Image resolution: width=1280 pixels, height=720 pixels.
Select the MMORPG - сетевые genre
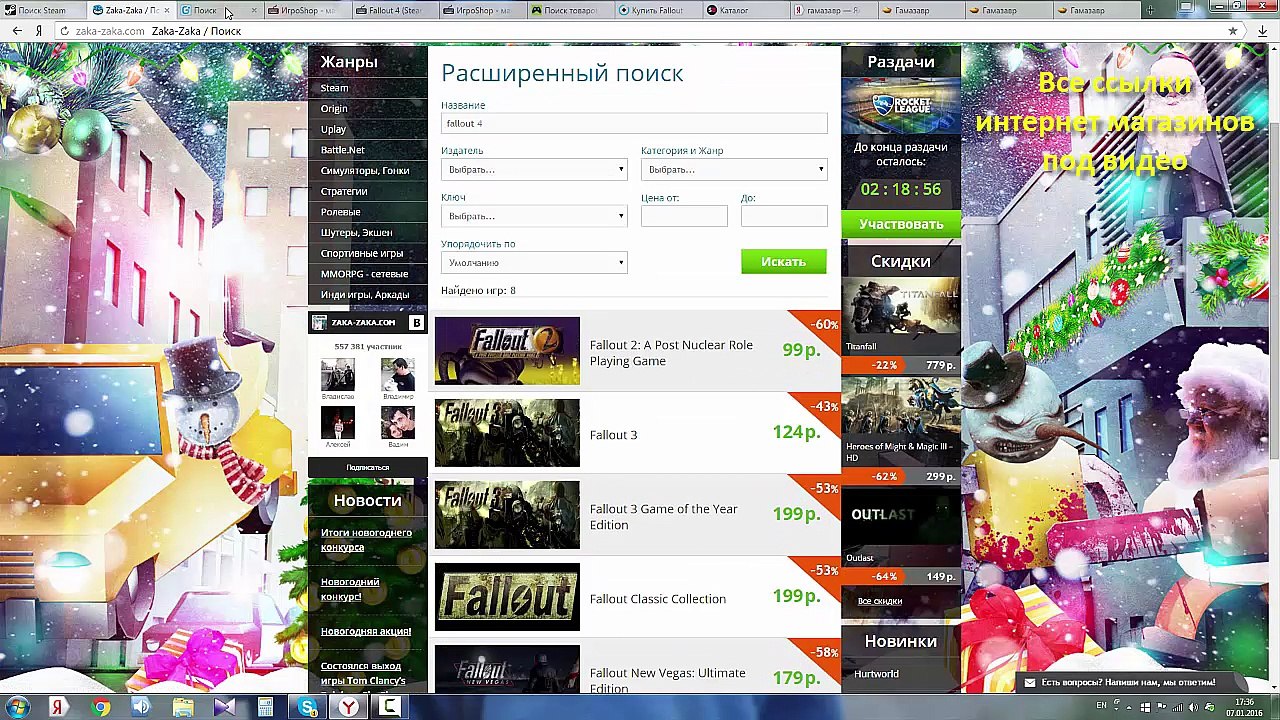tap(364, 274)
